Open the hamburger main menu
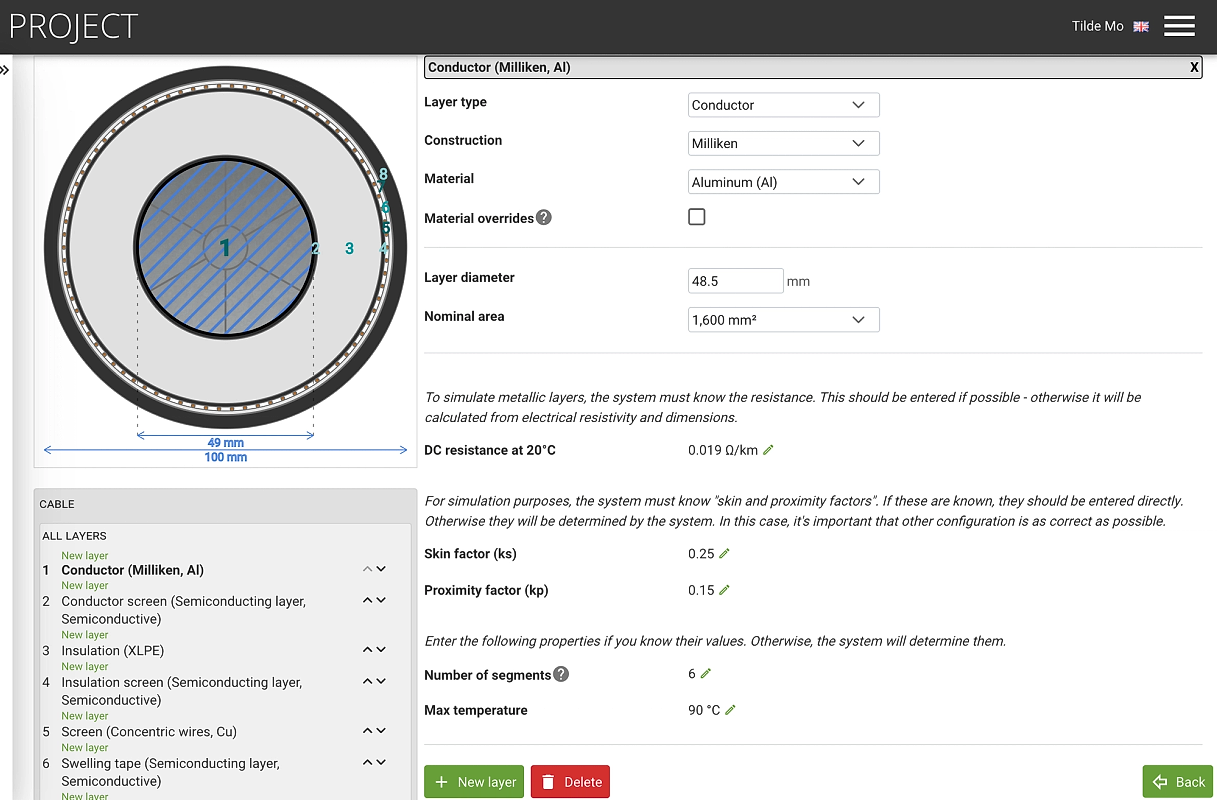This screenshot has height=800, width=1217. 1179,26
